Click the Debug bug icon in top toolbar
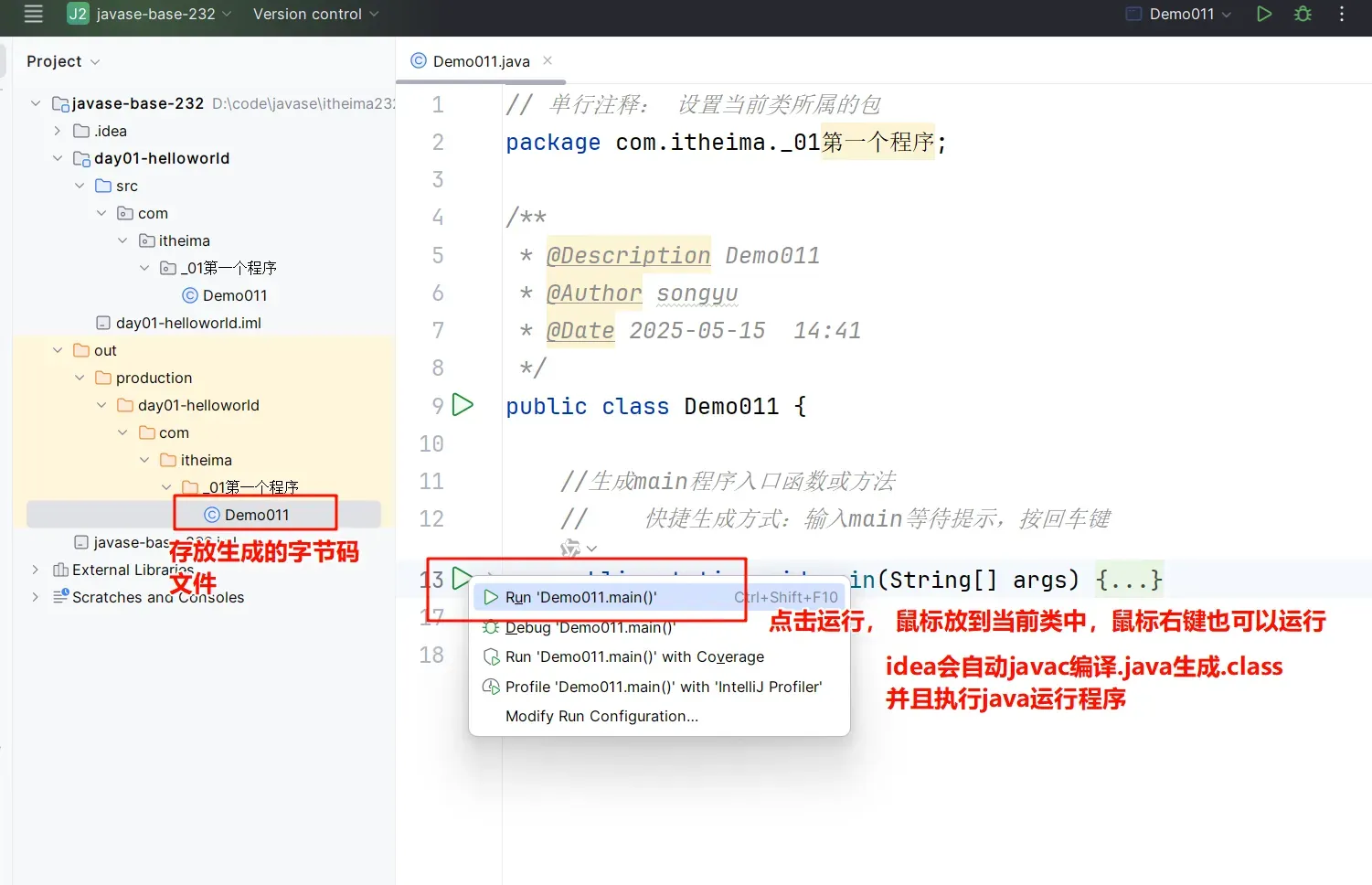Screen dimensions: 1372x885 (1303, 14)
